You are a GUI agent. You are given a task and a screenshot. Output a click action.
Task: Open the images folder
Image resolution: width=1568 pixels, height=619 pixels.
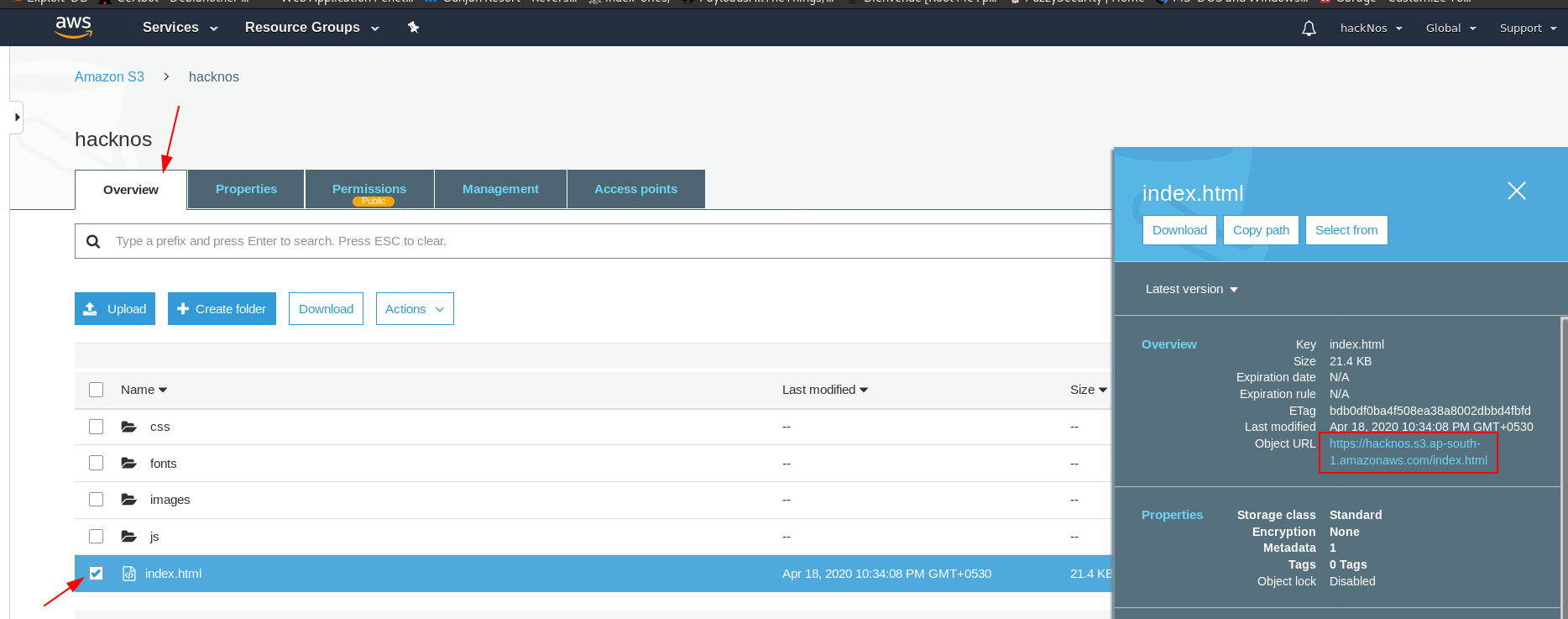click(170, 500)
